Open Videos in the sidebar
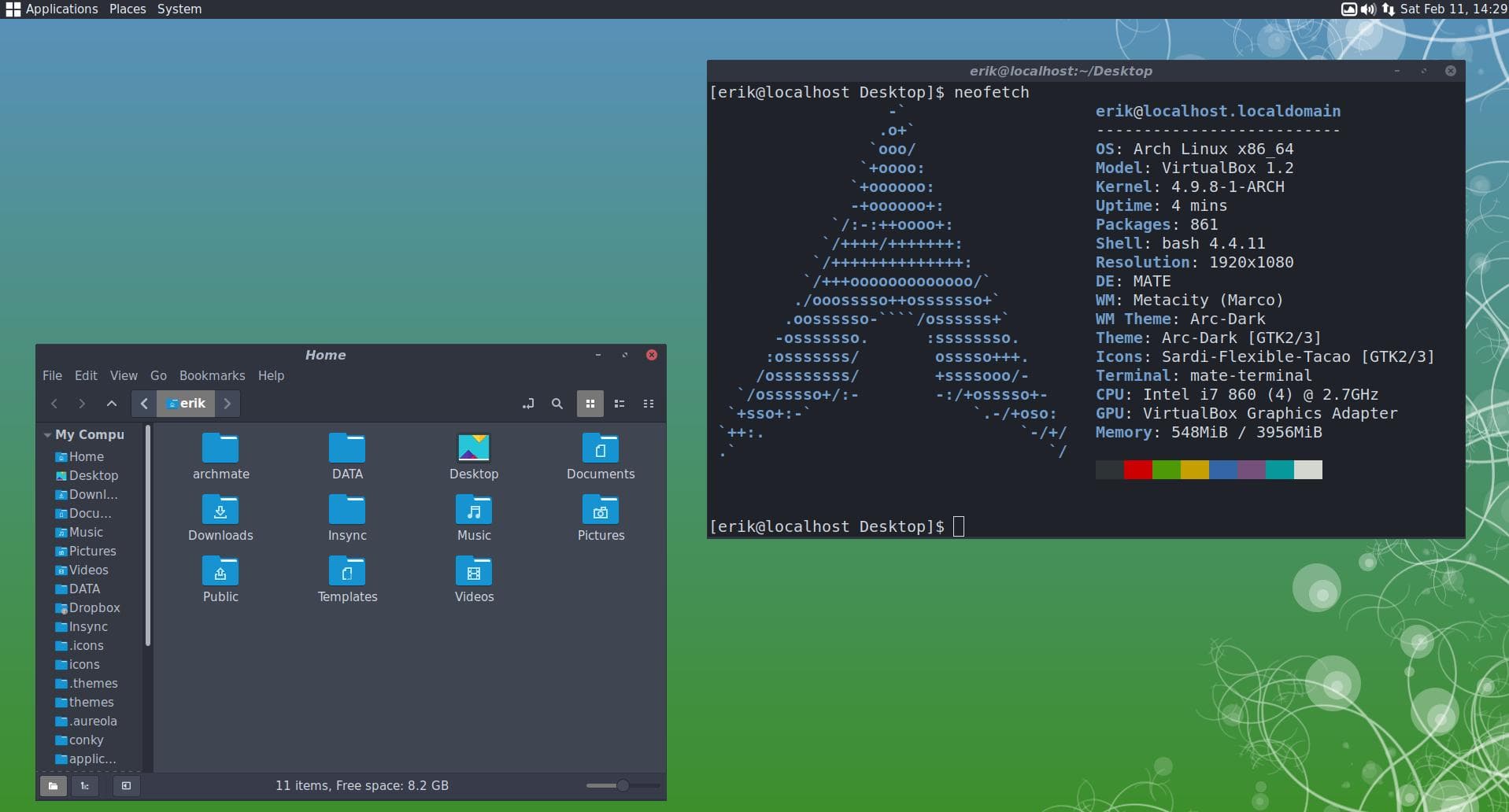 coord(81,570)
